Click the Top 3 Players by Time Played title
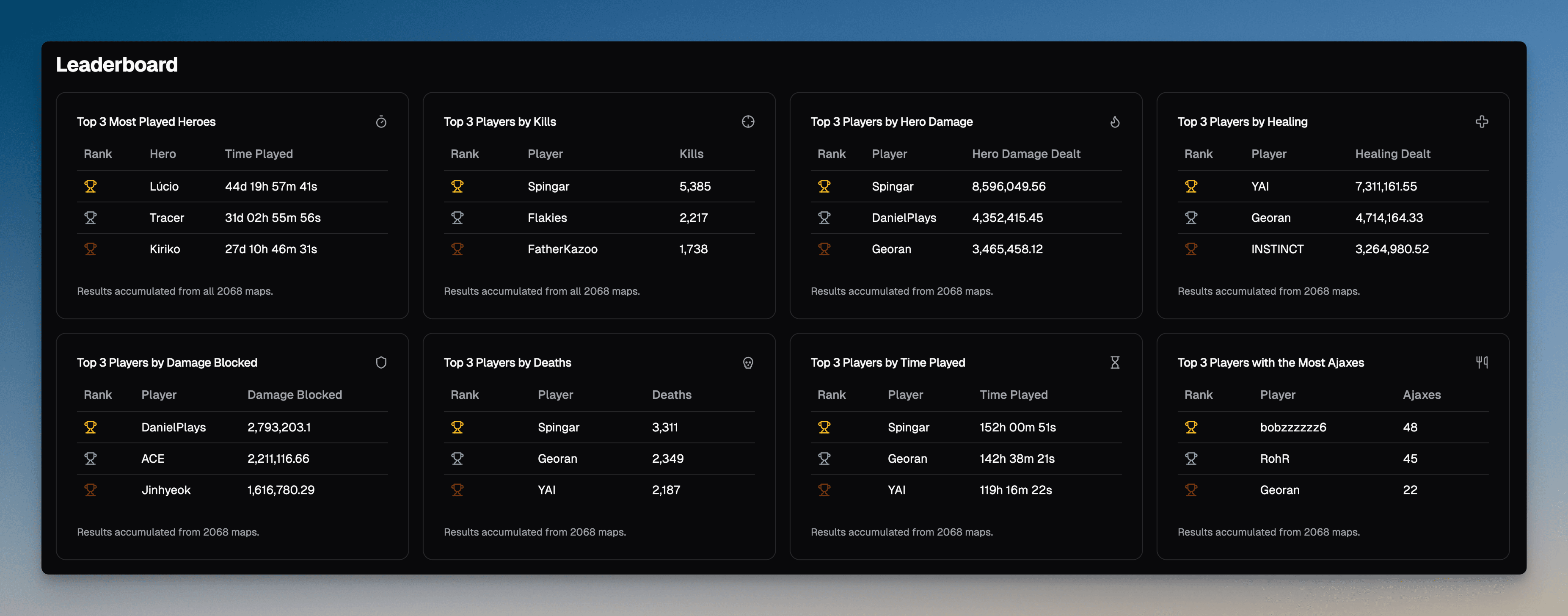The height and width of the screenshot is (616, 1568). (x=888, y=363)
